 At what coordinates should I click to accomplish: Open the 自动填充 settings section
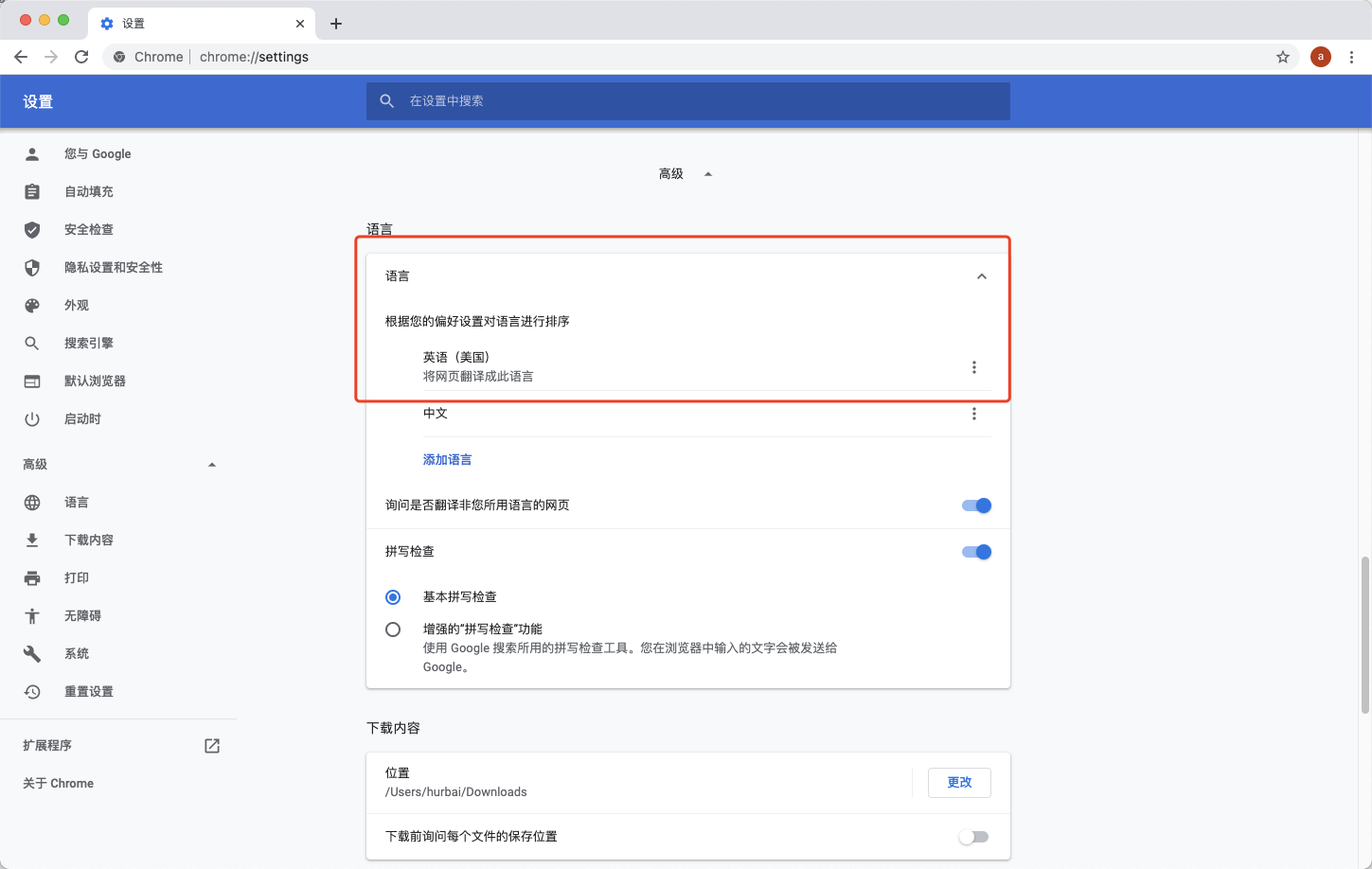pyautogui.click(x=88, y=191)
